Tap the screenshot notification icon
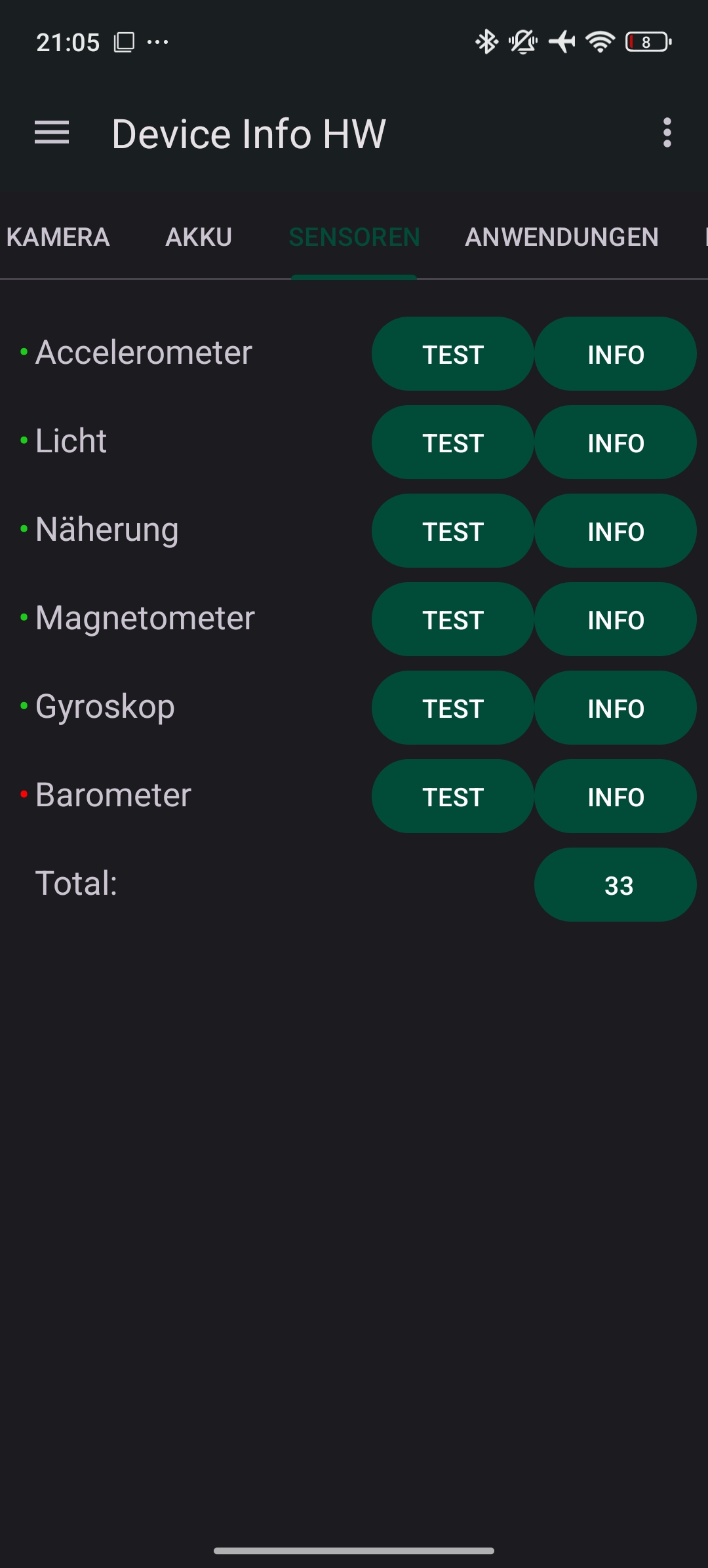 (x=124, y=43)
